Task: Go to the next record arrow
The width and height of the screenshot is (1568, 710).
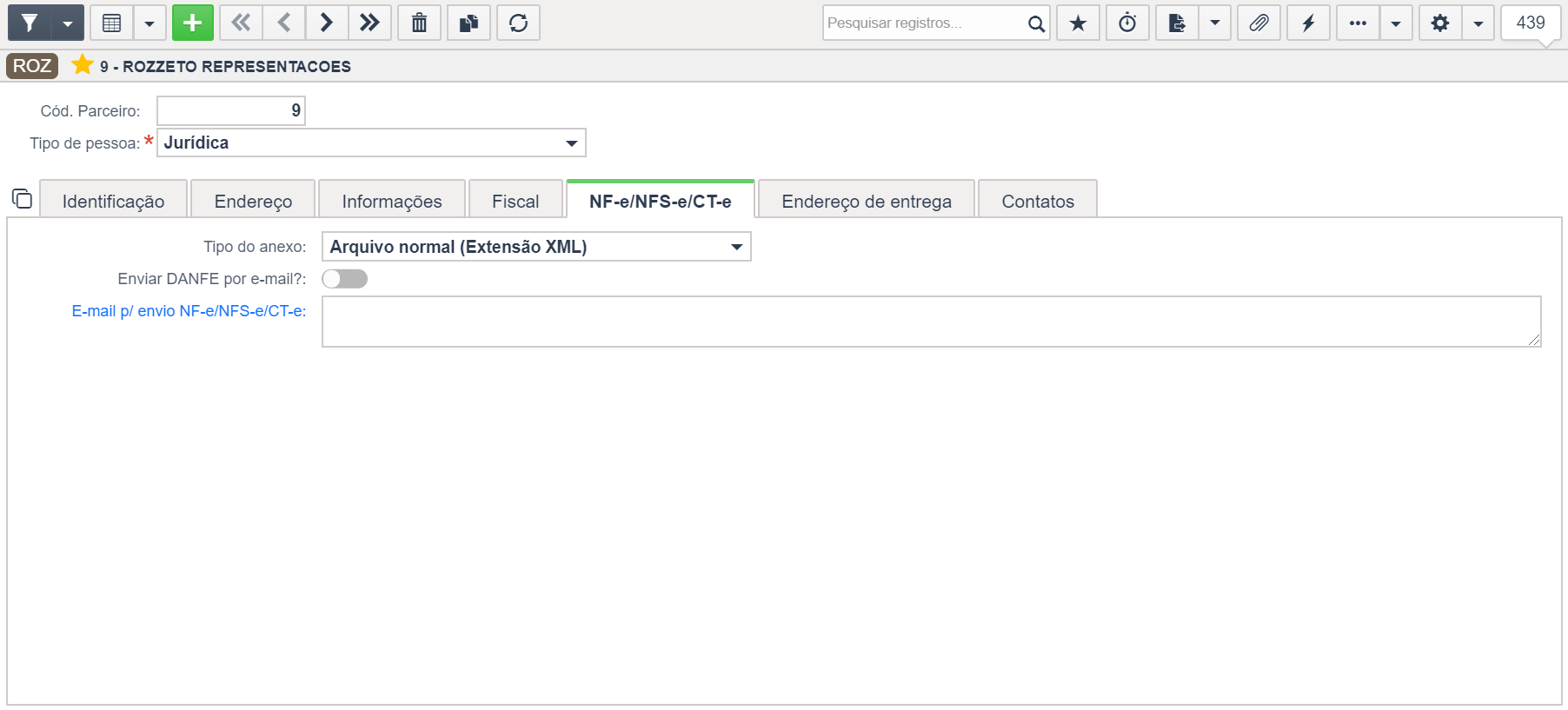Action: [x=327, y=23]
